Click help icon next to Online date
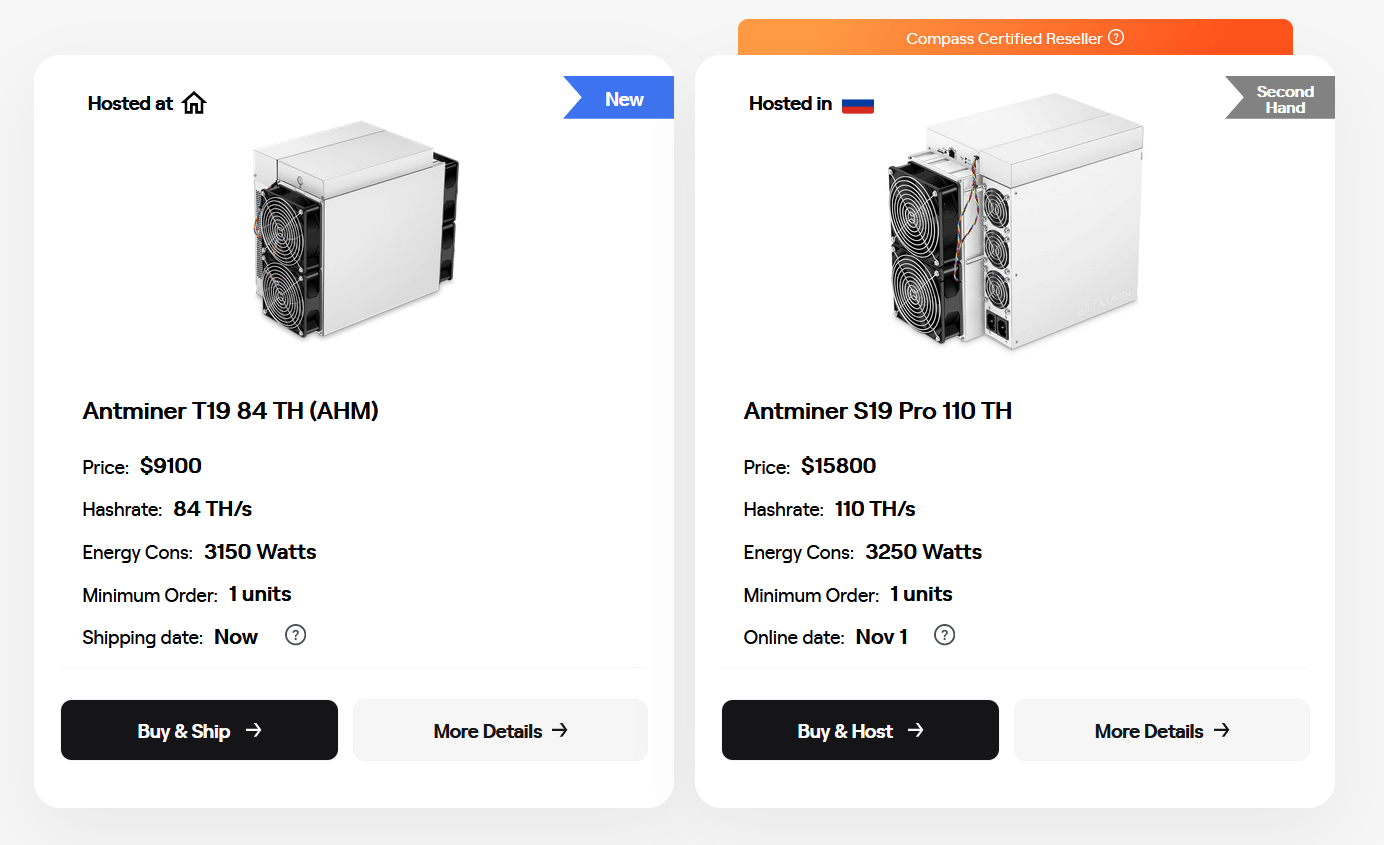 click(944, 635)
